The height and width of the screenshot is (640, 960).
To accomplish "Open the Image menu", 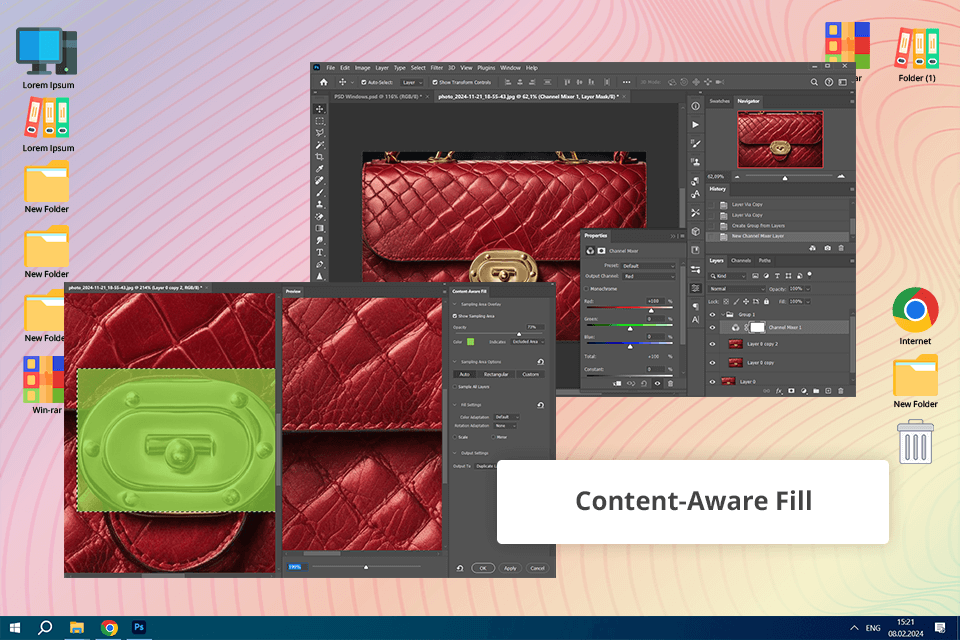I will click(362, 68).
